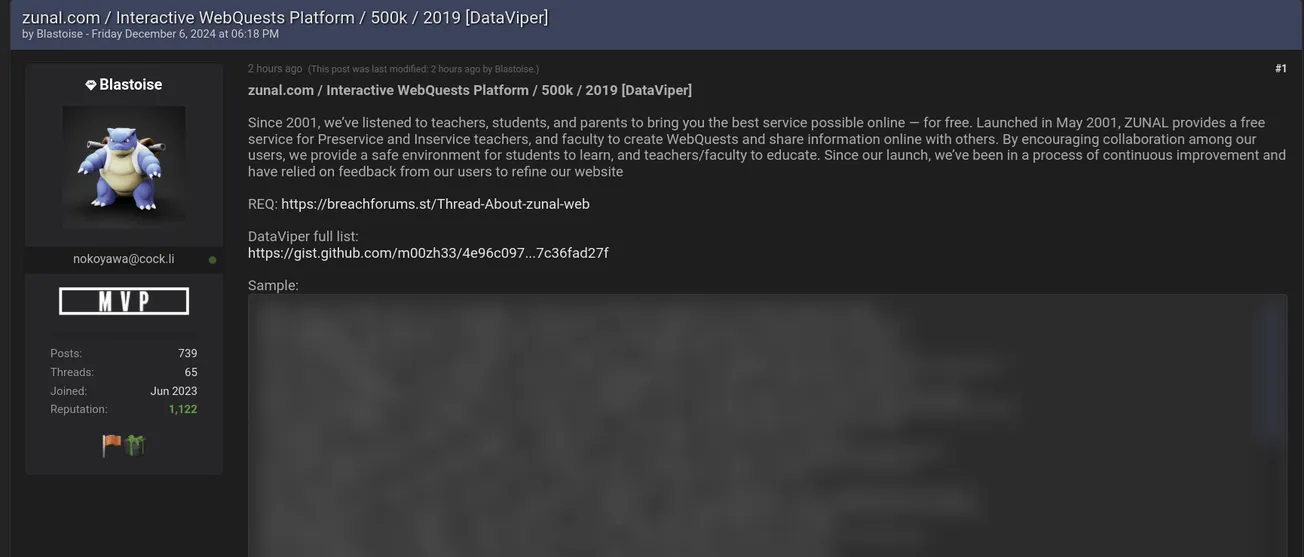The height and width of the screenshot is (557, 1304).
Task: Click the thread title in the header bar
Action: tap(285, 17)
